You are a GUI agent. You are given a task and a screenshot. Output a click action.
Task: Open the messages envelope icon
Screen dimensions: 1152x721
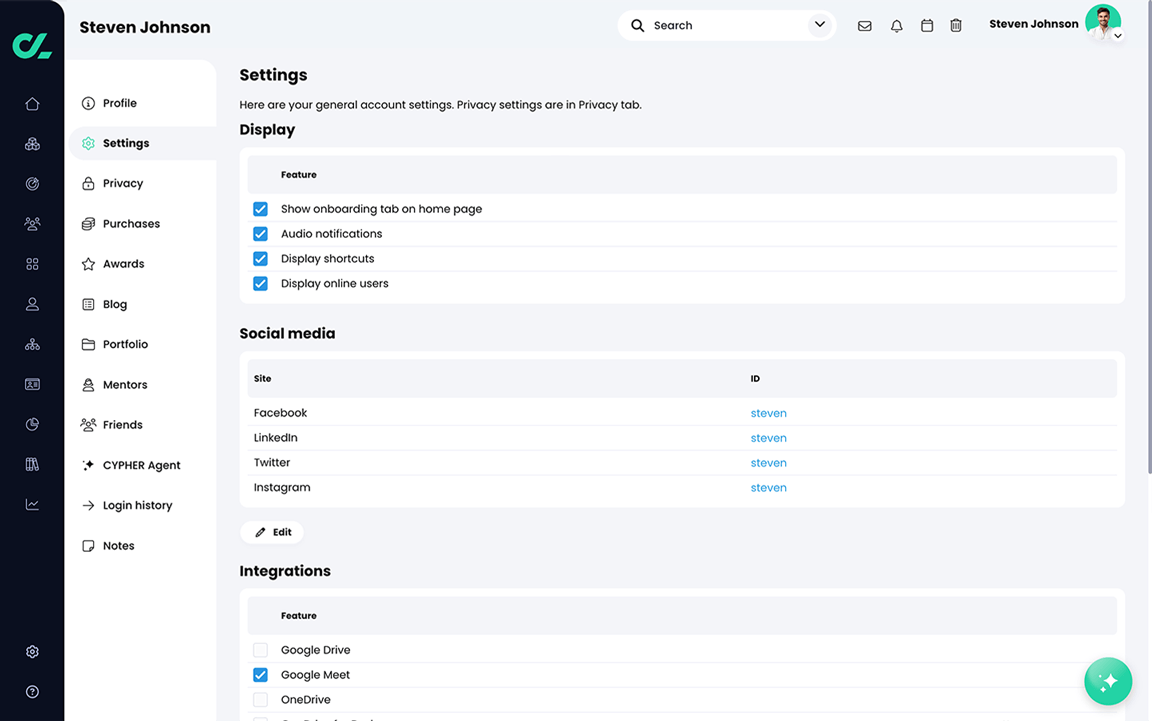point(865,26)
